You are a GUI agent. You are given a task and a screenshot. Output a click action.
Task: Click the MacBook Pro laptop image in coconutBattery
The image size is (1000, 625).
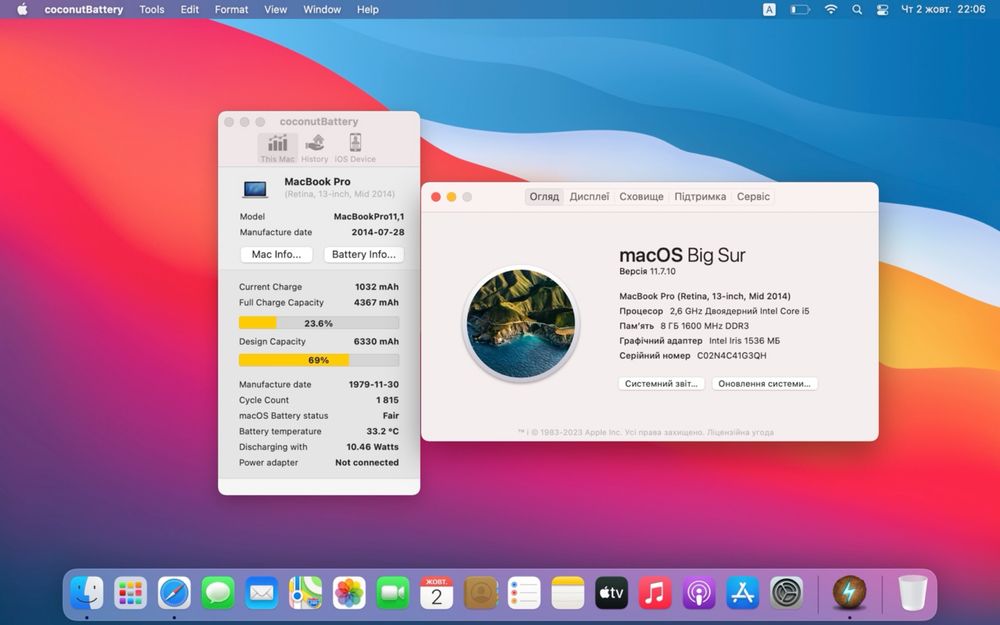click(255, 189)
